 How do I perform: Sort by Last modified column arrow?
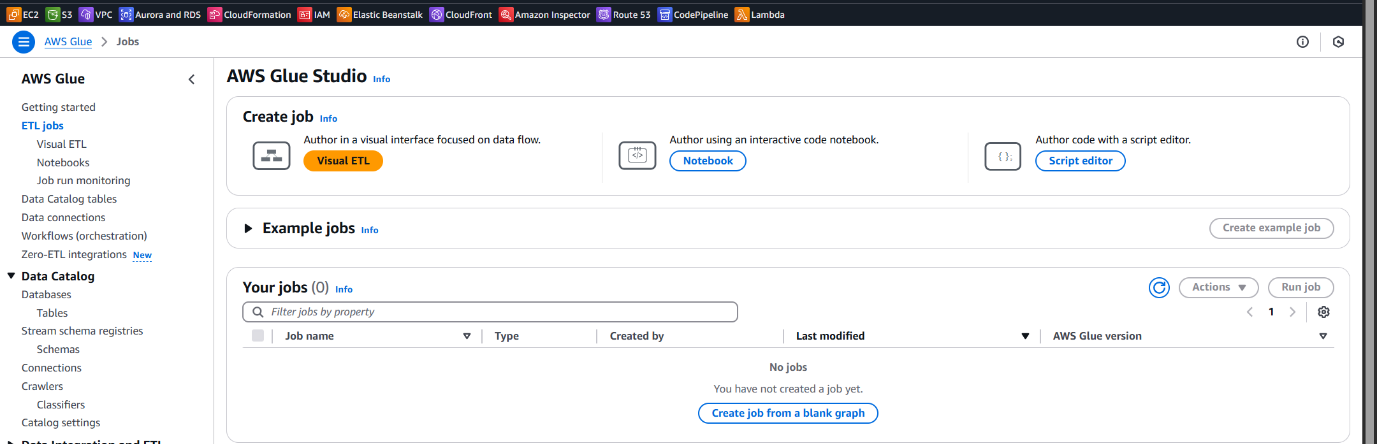(1025, 336)
